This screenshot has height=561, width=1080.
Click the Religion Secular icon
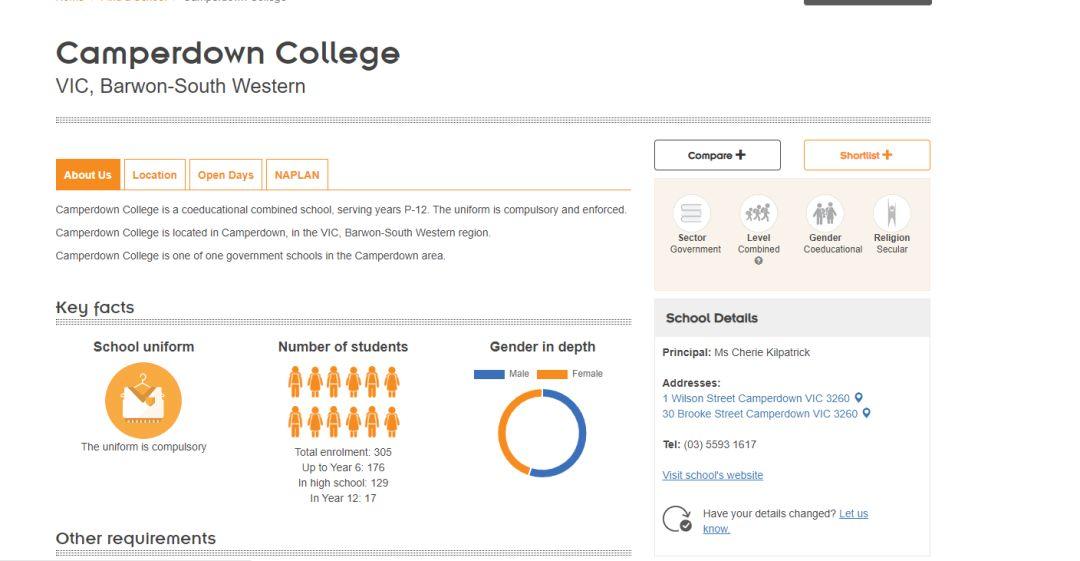[x=891, y=213]
